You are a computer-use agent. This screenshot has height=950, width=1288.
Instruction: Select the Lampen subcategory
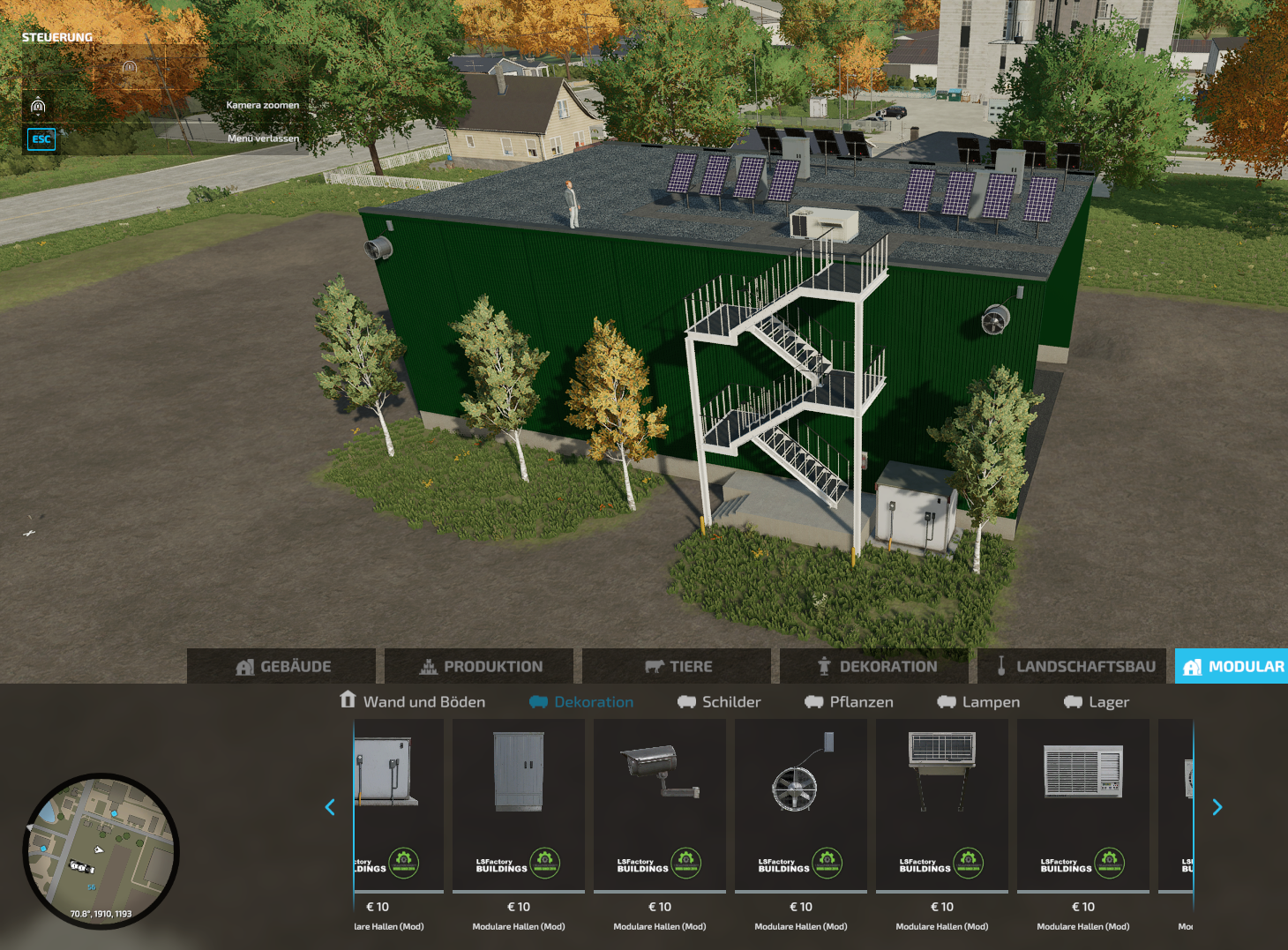(x=978, y=702)
